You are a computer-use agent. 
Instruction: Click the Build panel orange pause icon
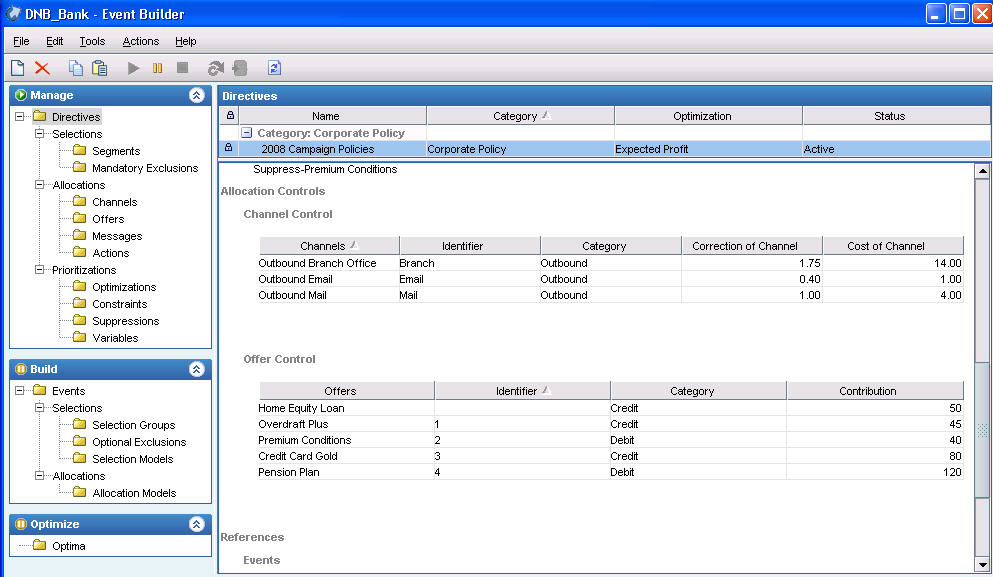coord(21,369)
